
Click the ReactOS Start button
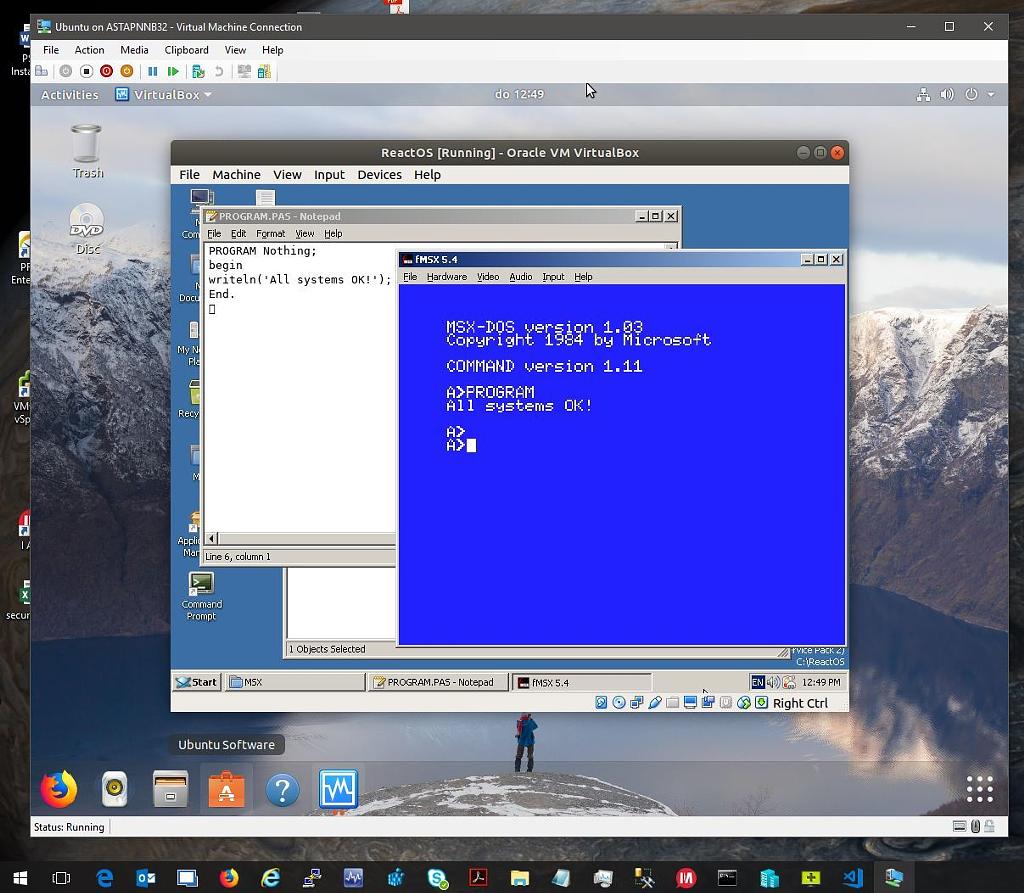(196, 681)
